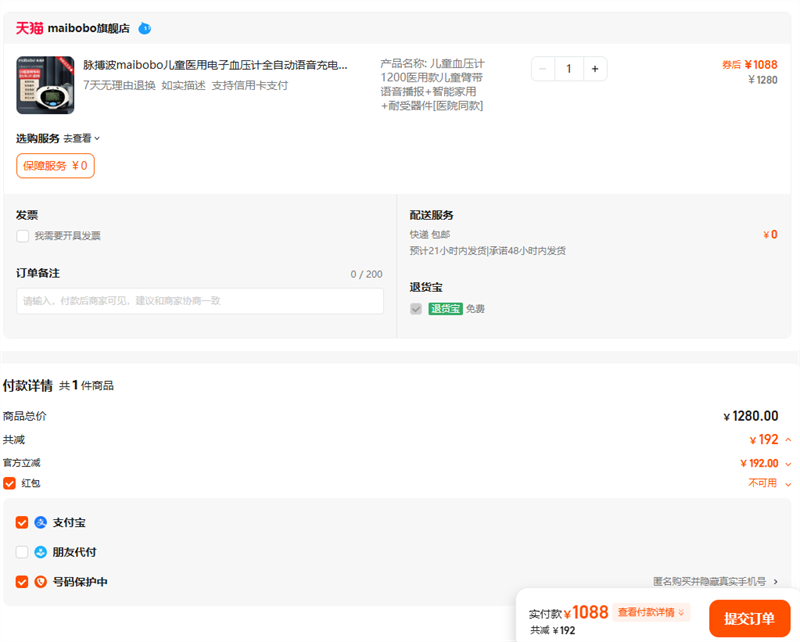800x642 pixels.
Task: Select 朋友代付 payment checkbox
Action: click(x=22, y=552)
